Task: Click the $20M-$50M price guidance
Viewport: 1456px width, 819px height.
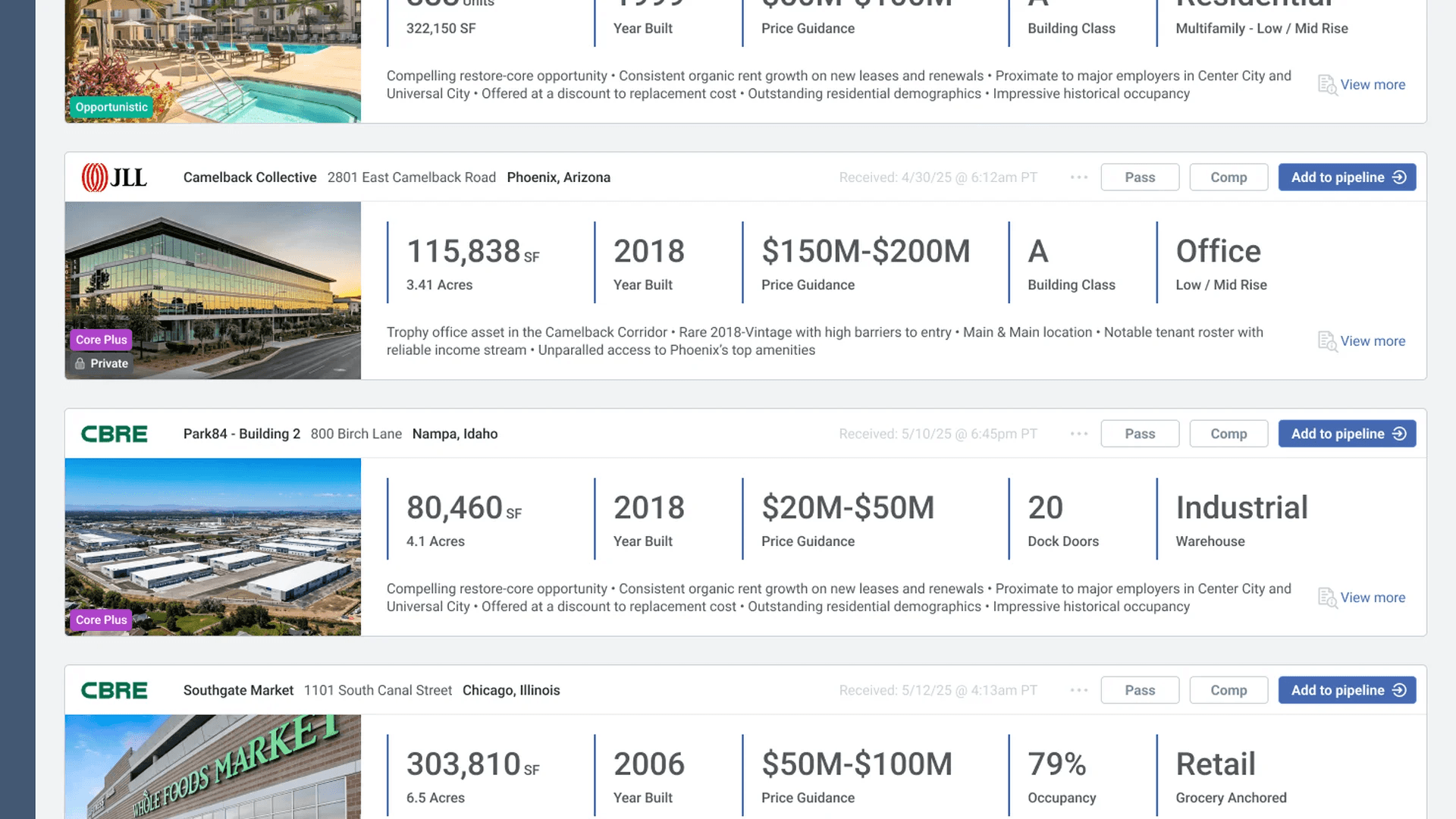Action: pyautogui.click(x=848, y=507)
